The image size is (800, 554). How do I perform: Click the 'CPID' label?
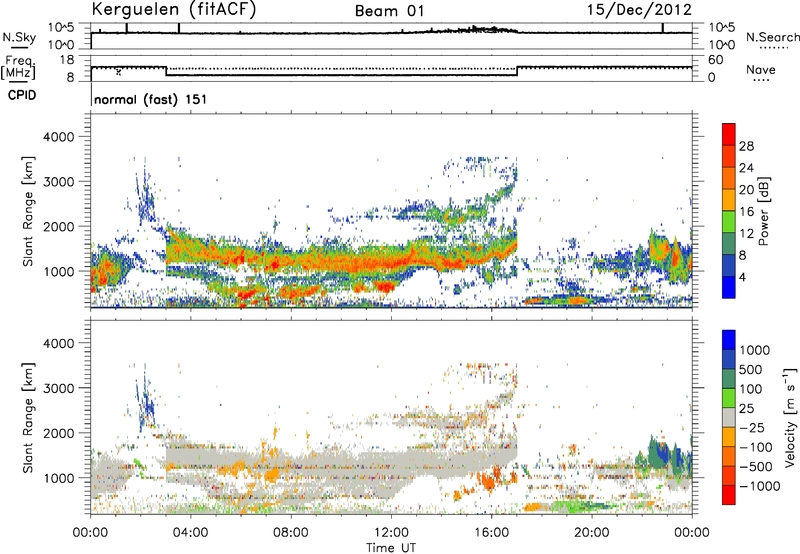click(22, 95)
